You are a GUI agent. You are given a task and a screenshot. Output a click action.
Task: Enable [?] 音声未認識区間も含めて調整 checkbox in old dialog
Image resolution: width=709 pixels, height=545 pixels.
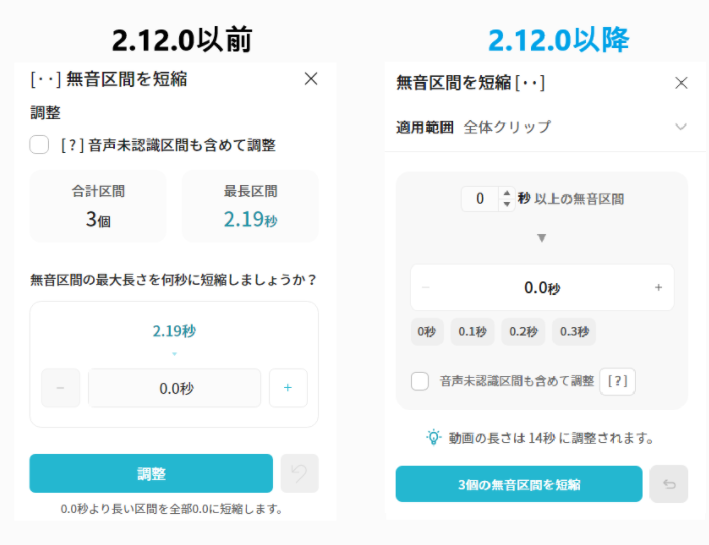click(39, 145)
